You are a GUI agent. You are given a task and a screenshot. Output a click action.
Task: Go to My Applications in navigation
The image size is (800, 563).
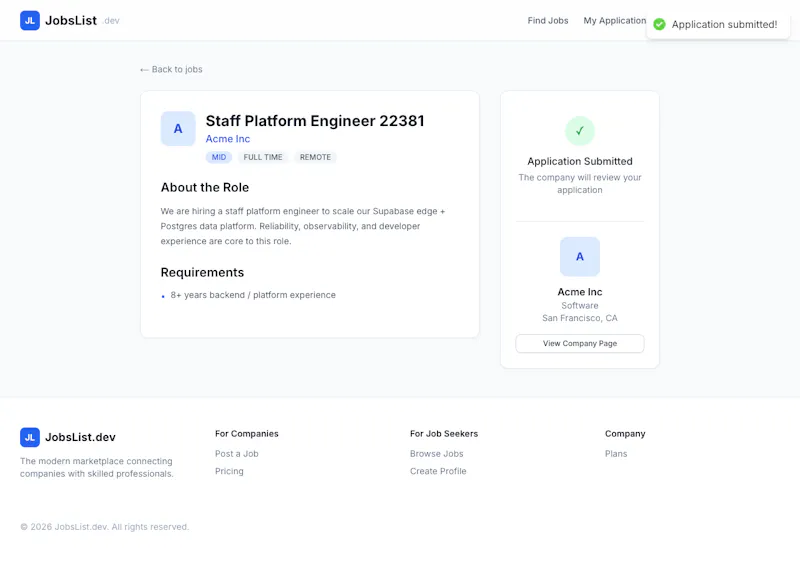[x=615, y=20]
